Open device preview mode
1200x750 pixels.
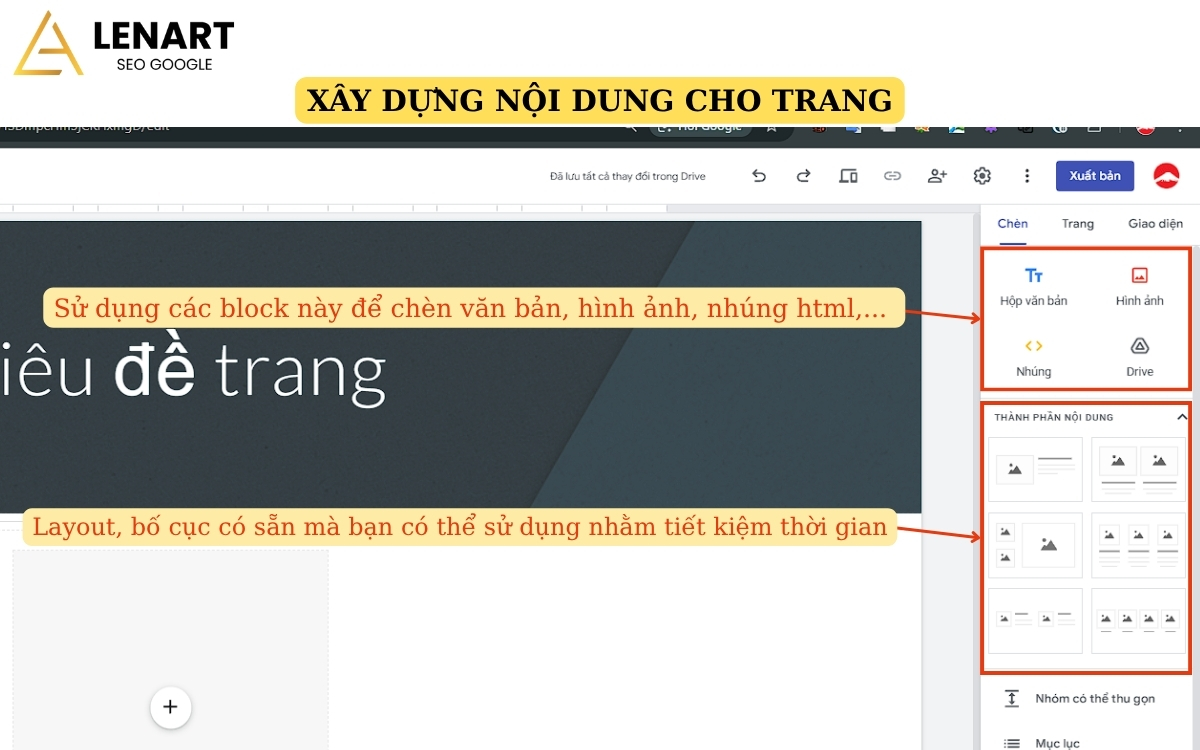(848, 175)
